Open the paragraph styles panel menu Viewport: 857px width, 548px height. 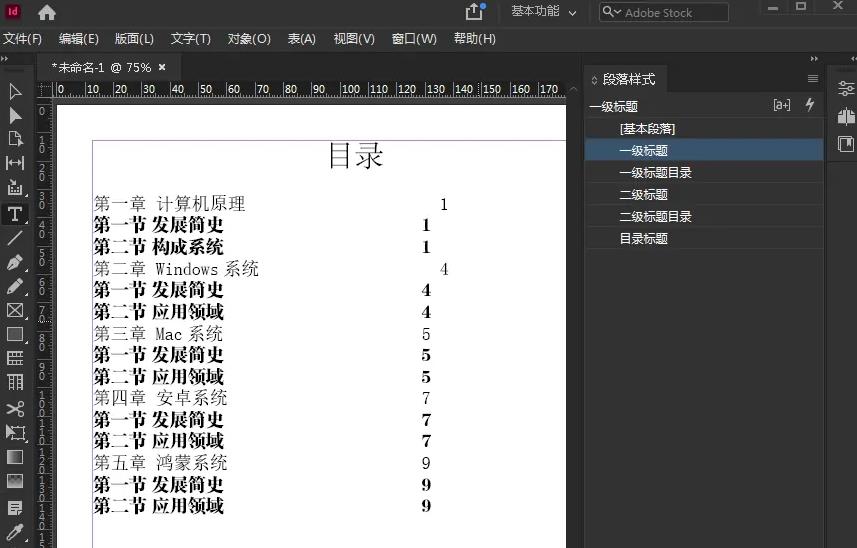813,79
